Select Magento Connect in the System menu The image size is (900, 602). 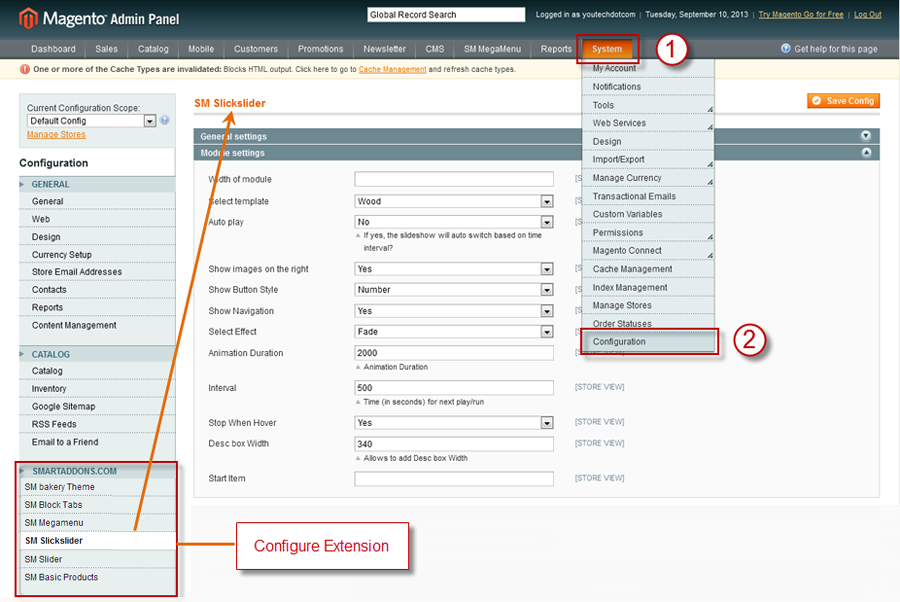(649, 251)
